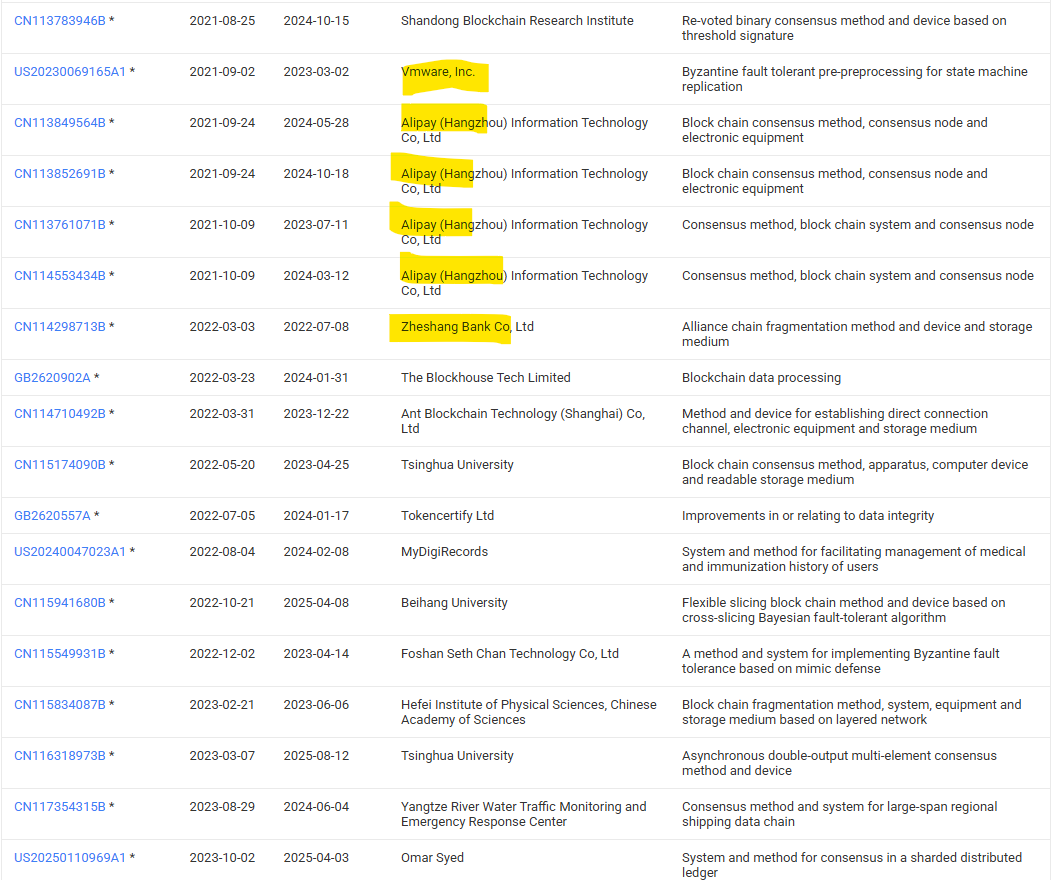Open patent US20240047023A1 link
This screenshot has height=880, width=1063.
(70, 552)
